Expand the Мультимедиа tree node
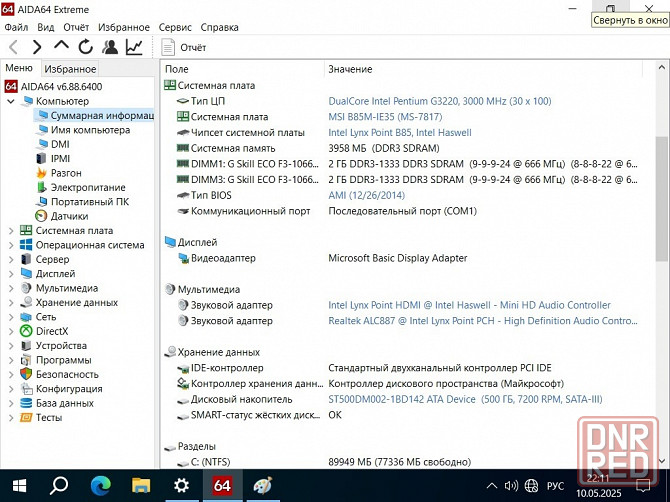Screen dimensions: 670x502 coord(11,288)
